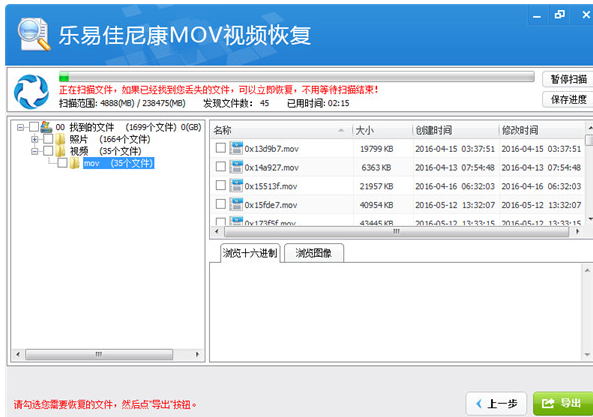Select the file name 0x15fde7.mov
The height and width of the screenshot is (417, 593).
(x=271, y=205)
